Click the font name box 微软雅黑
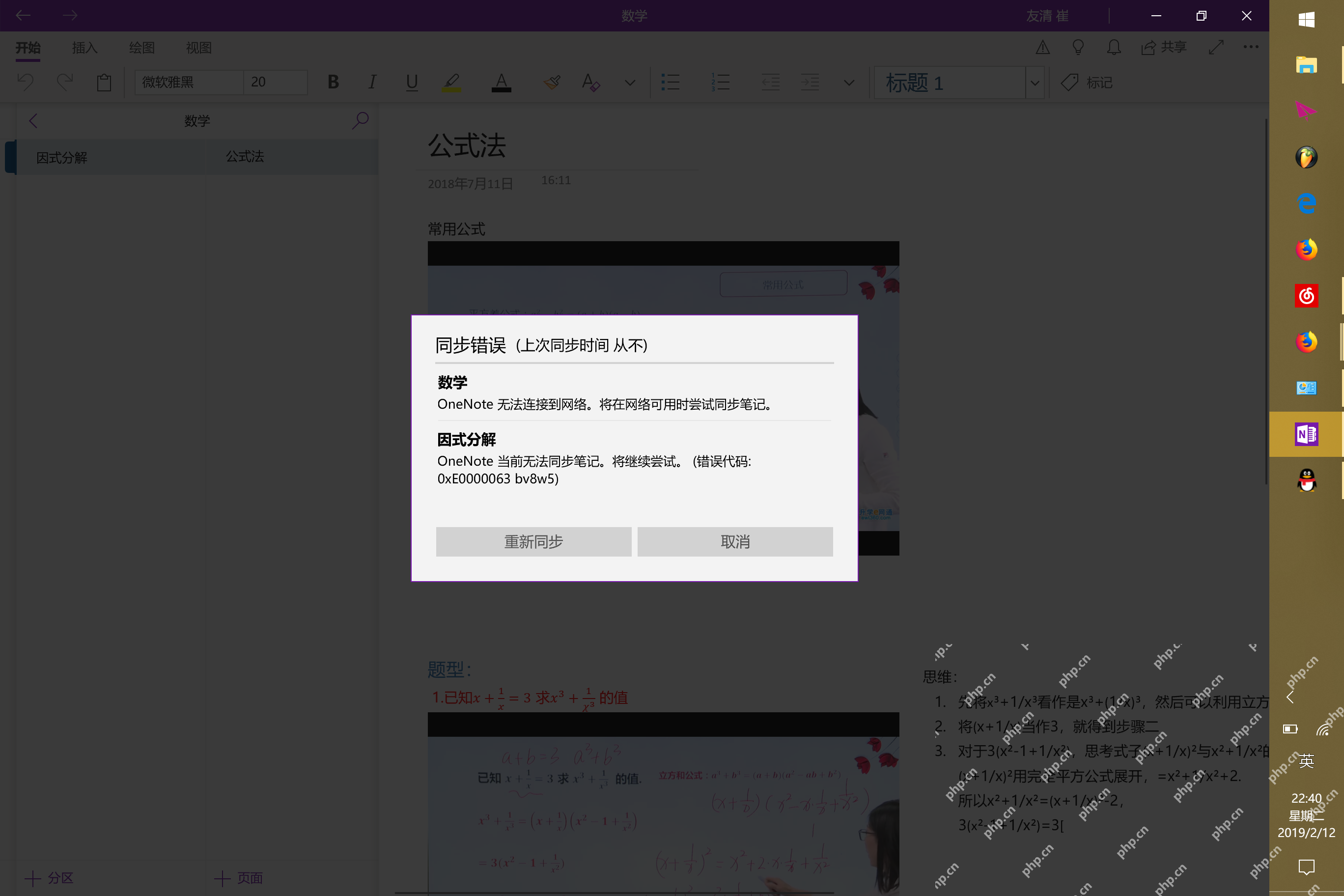This screenshot has height=896, width=1344. pos(189,83)
